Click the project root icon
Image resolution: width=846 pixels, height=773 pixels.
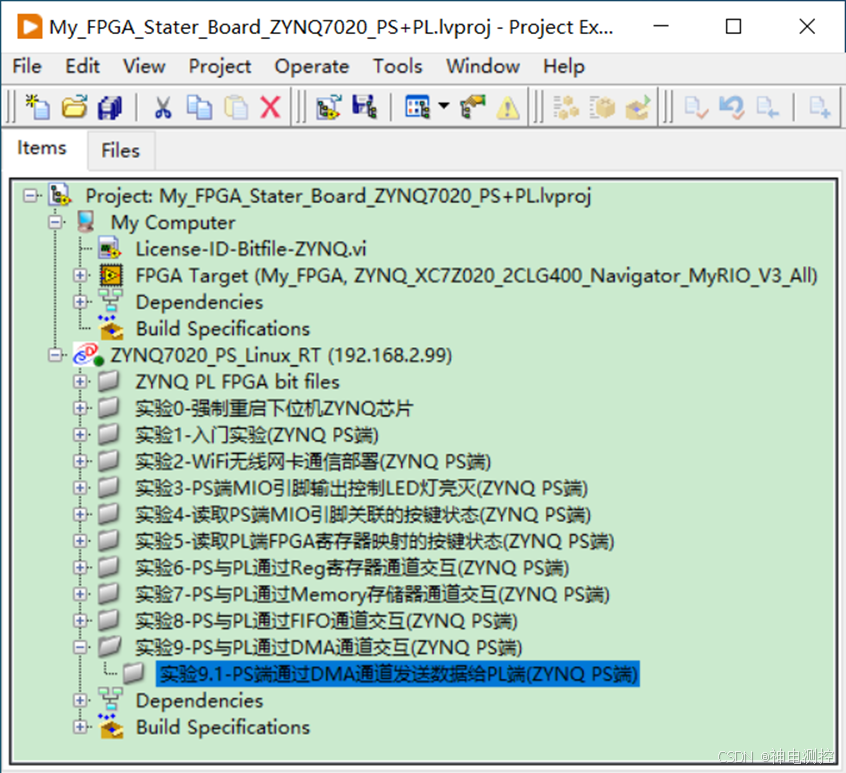tap(59, 195)
